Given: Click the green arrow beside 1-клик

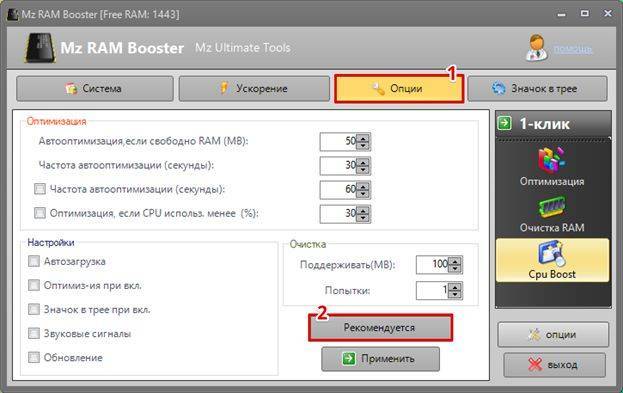Looking at the screenshot, I should [x=505, y=123].
